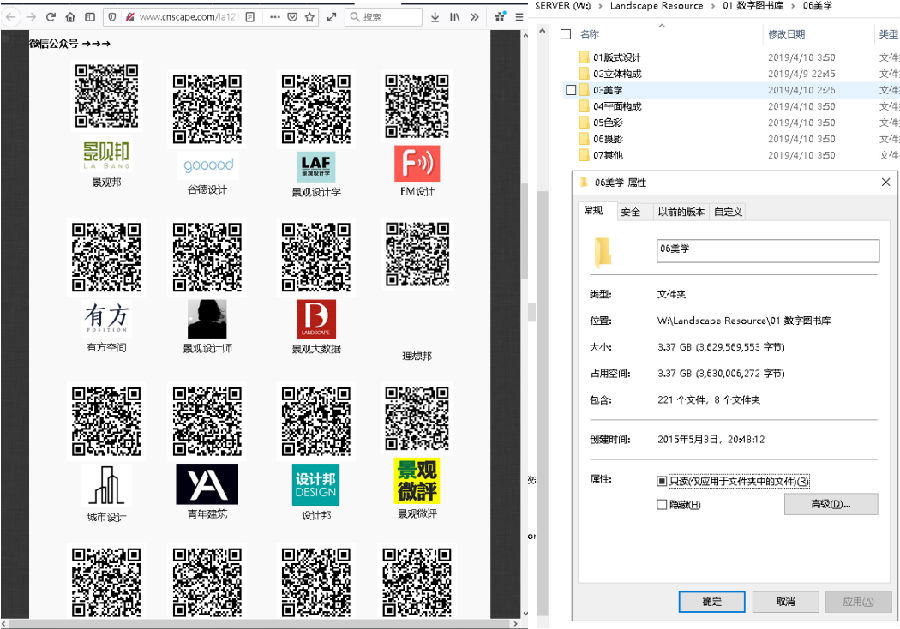Click the folder name field in properties
This screenshot has height=629, width=900.
pos(766,250)
